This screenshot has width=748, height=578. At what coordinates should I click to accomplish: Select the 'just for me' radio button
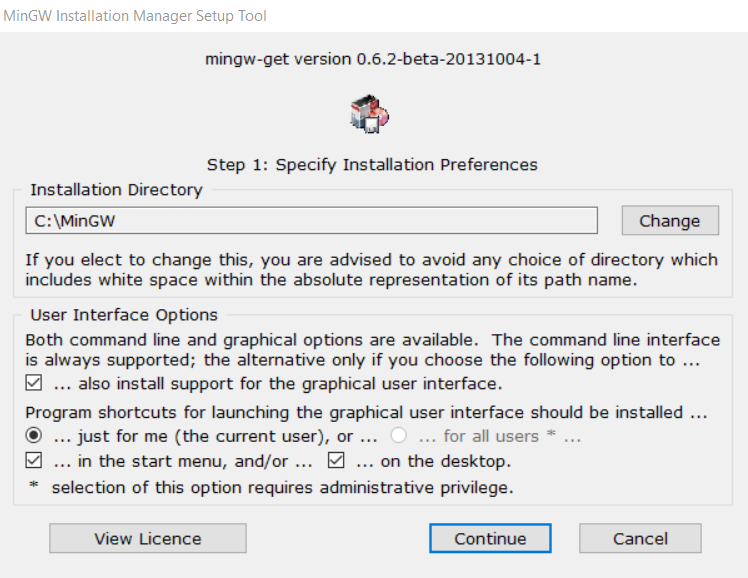(33, 435)
